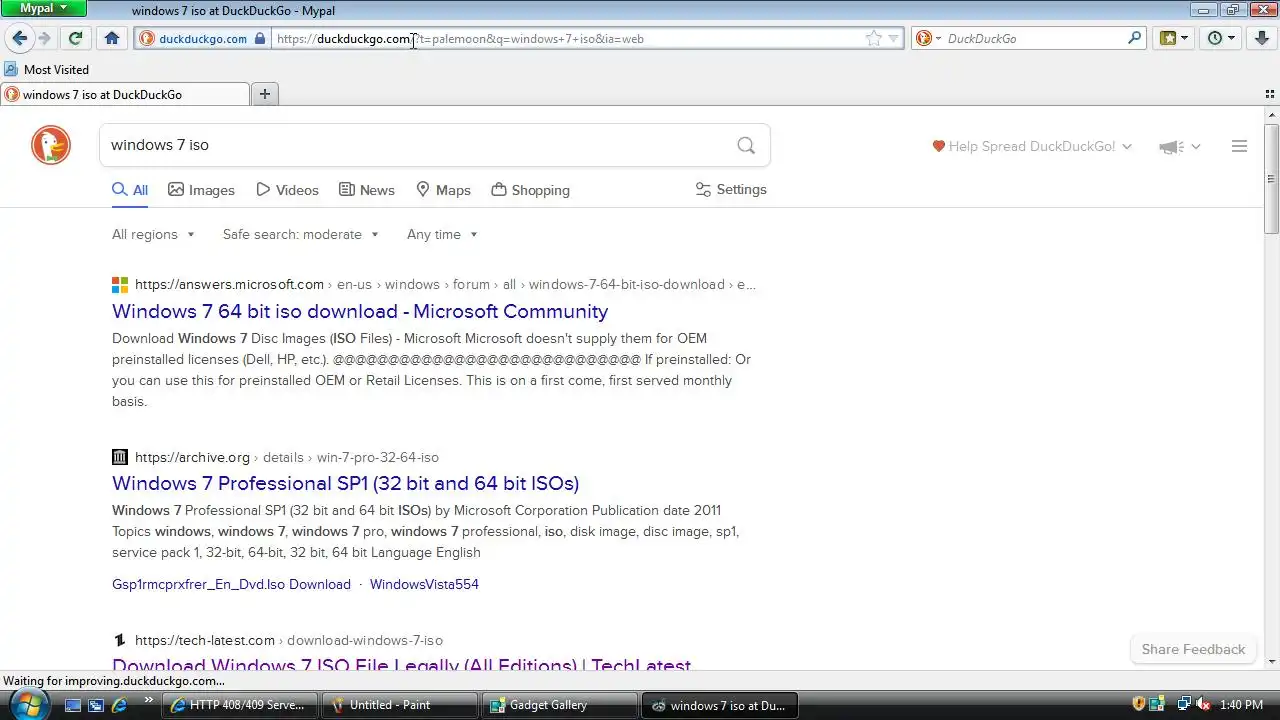Click the Share Feedback button
Image resolution: width=1280 pixels, height=720 pixels.
tap(1193, 649)
